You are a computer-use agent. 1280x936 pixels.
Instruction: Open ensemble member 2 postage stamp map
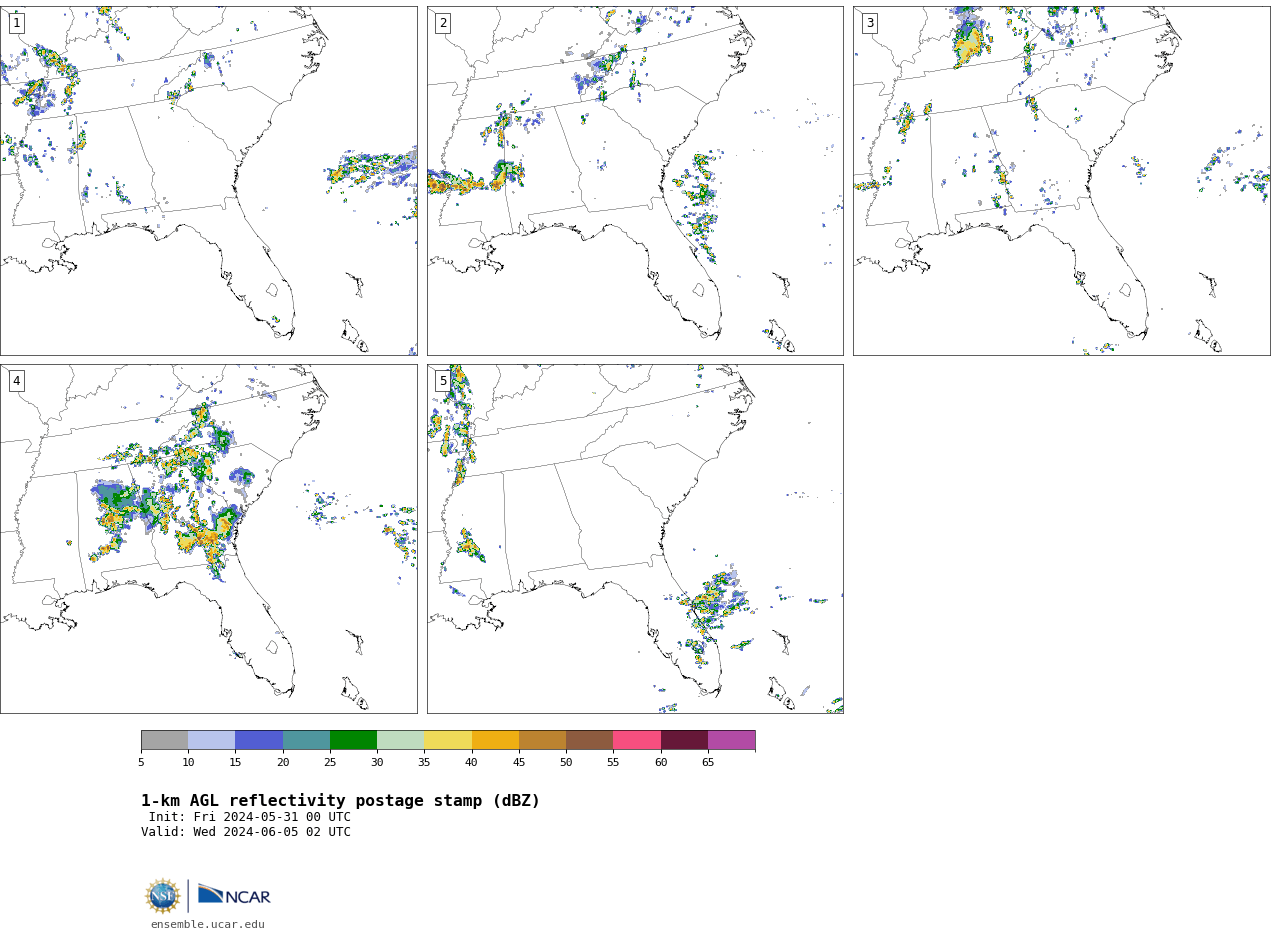635,181
